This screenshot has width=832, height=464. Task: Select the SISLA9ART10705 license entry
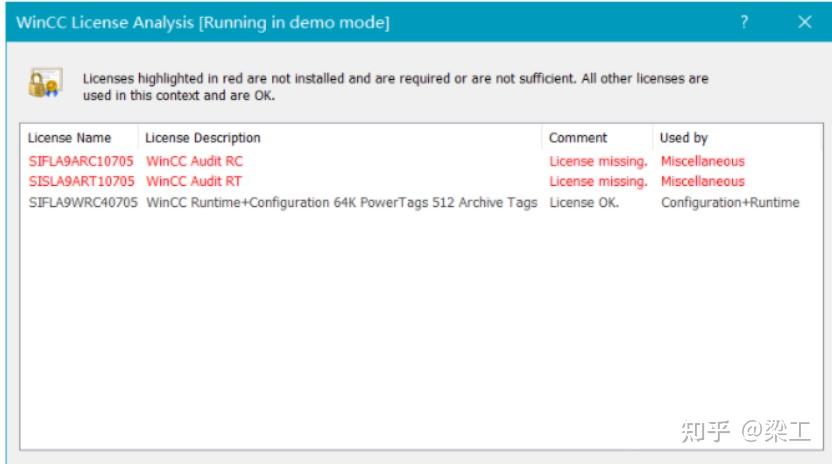tap(80, 181)
